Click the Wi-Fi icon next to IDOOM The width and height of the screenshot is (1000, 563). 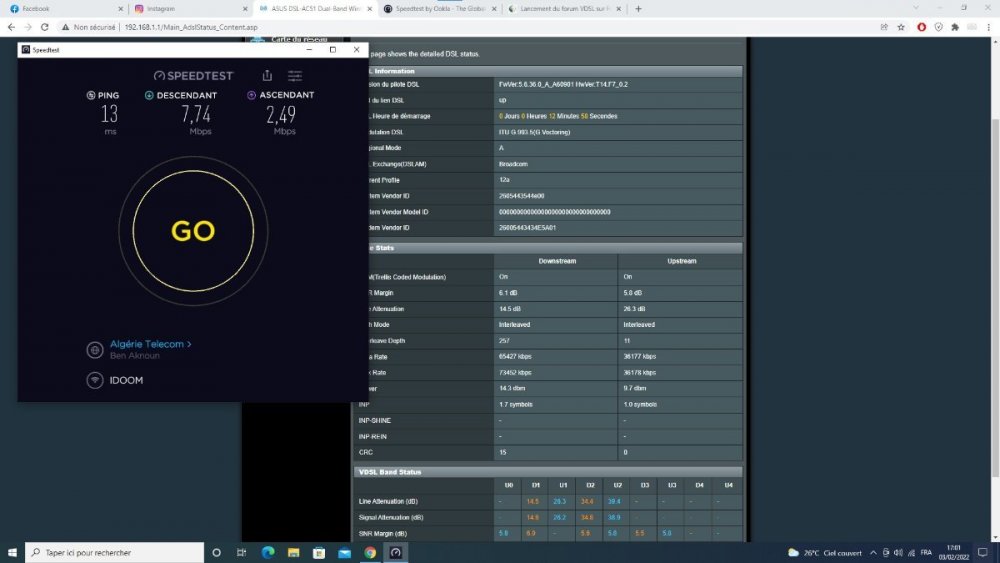pos(95,380)
